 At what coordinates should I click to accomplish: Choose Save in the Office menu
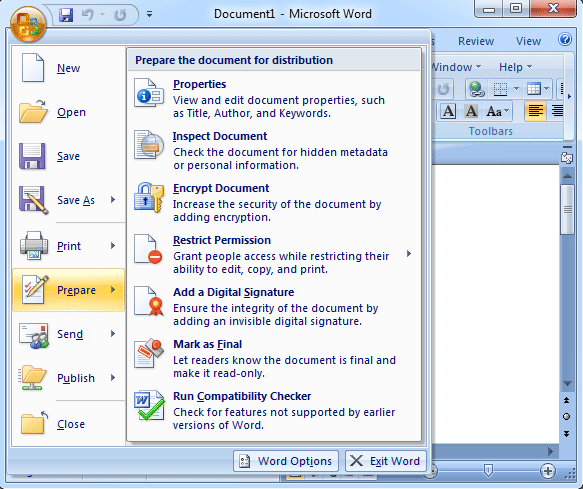[x=68, y=156]
